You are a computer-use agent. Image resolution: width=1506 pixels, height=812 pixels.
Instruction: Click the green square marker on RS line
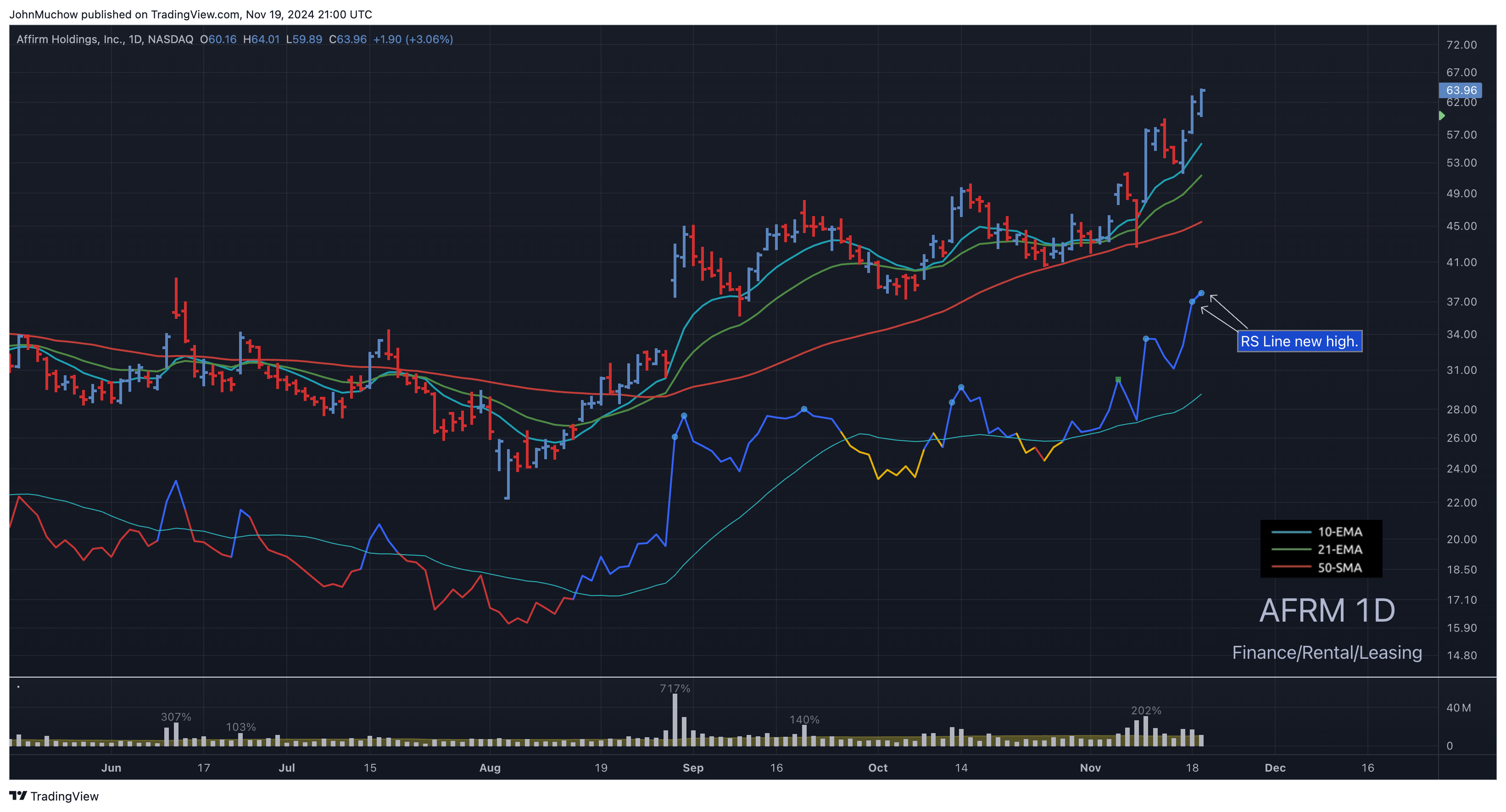point(1118,379)
